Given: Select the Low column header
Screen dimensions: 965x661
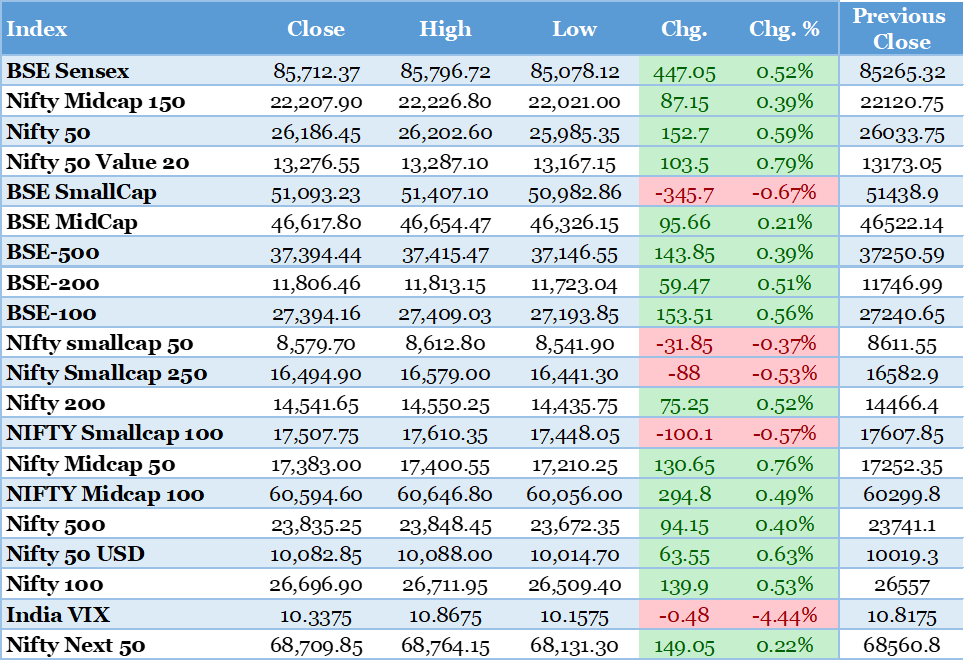Looking at the screenshot, I should tap(574, 29).
